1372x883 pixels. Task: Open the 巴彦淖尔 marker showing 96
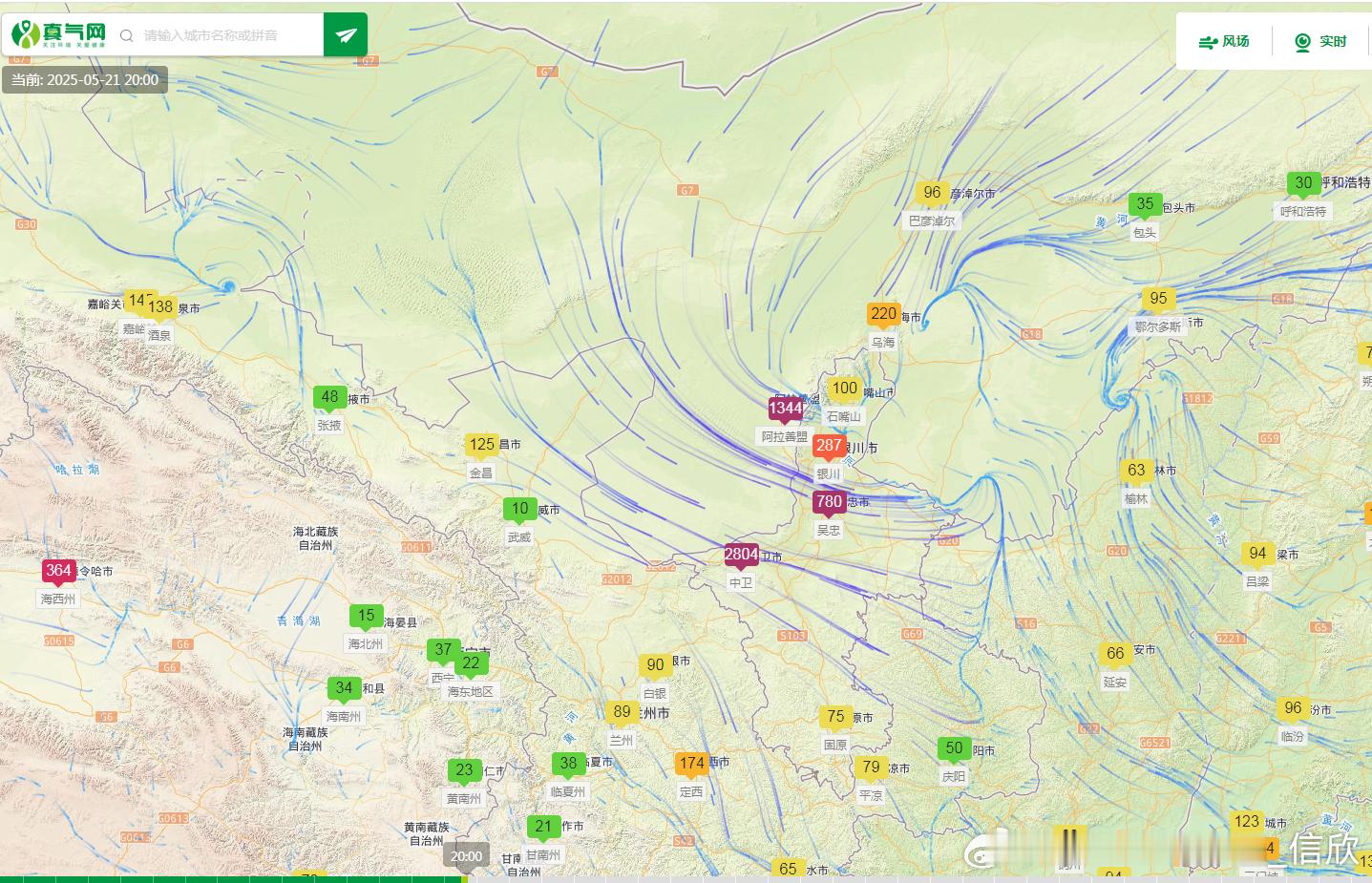[932, 193]
